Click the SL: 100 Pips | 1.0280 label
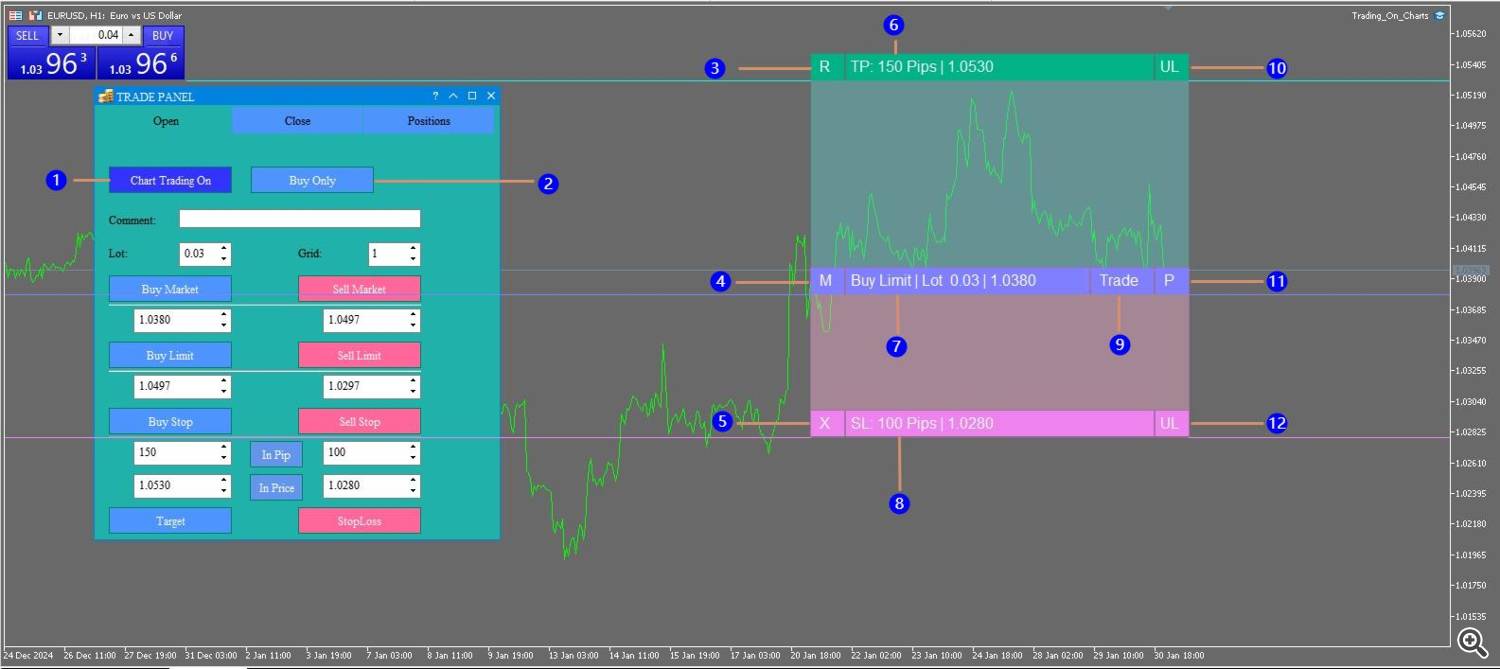The width and height of the screenshot is (1500, 669). click(999, 423)
